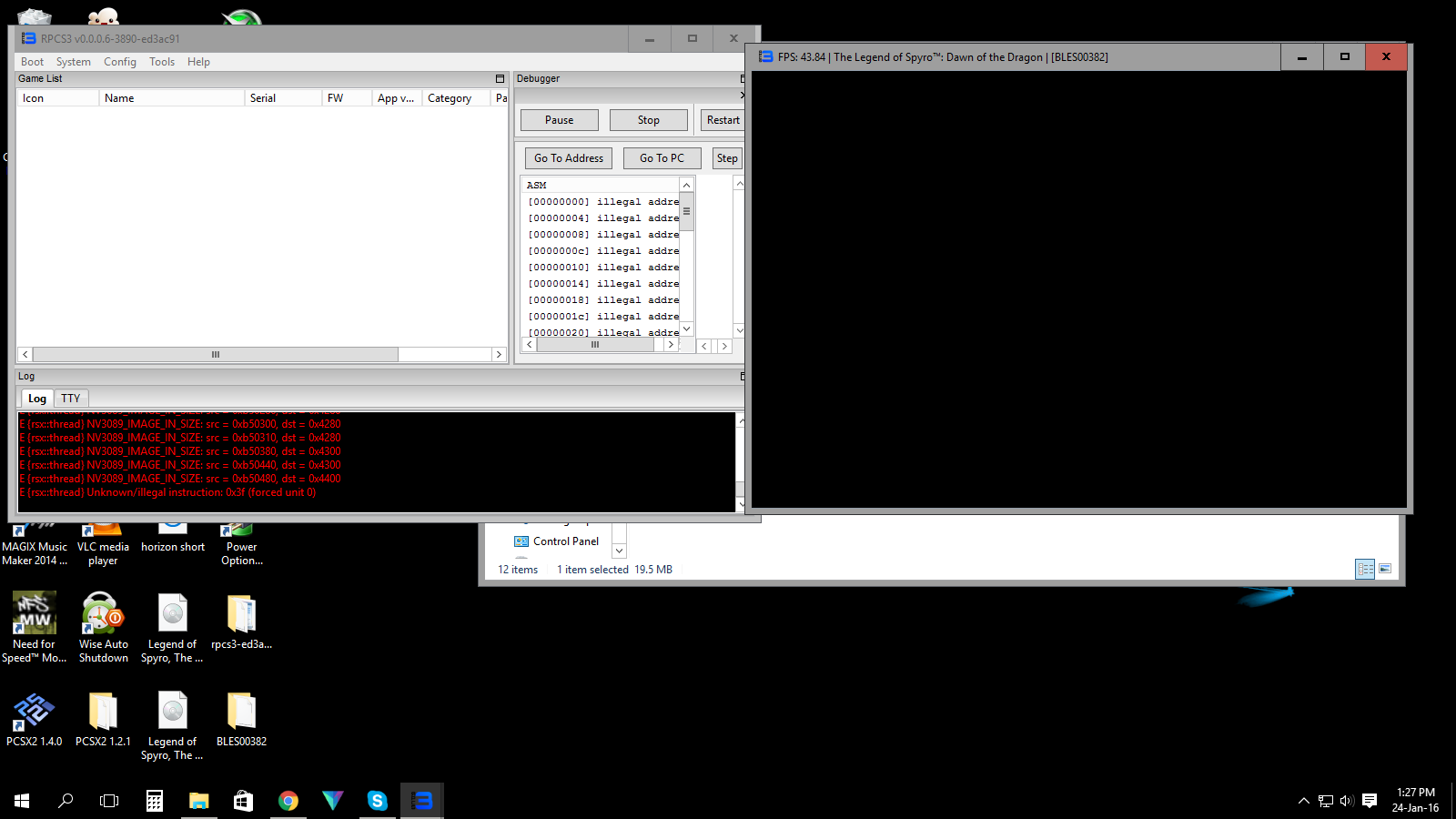
Task: Open the Help menu in RPCS3
Action: [x=198, y=62]
